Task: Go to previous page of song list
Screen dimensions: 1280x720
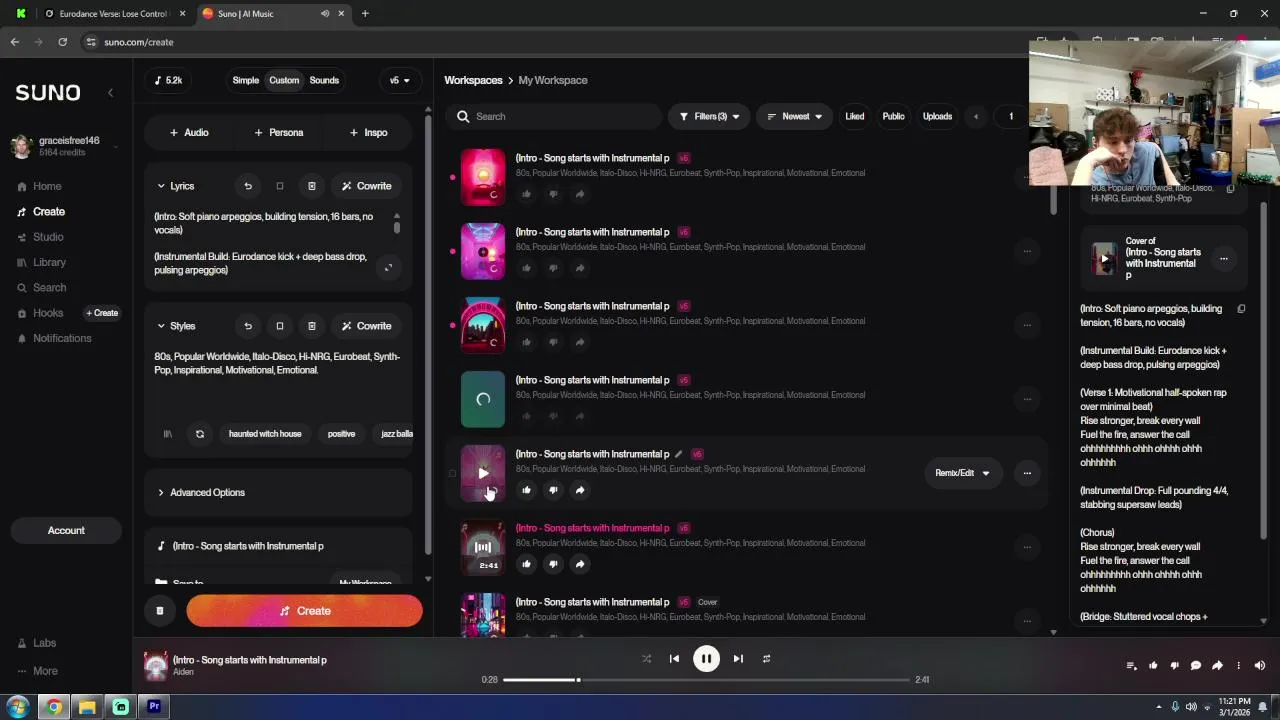Action: tap(976, 117)
